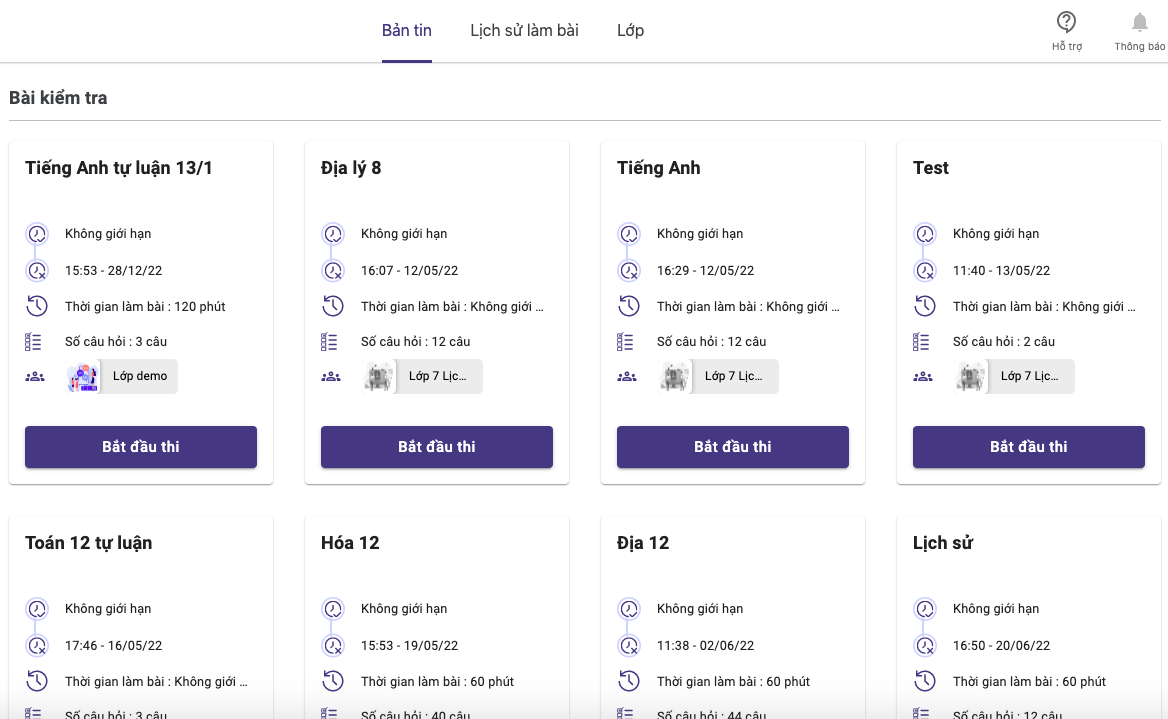Click the duration clock icon on Lịch sử card
This screenshot has height=719, width=1168.
pyautogui.click(x=925, y=680)
